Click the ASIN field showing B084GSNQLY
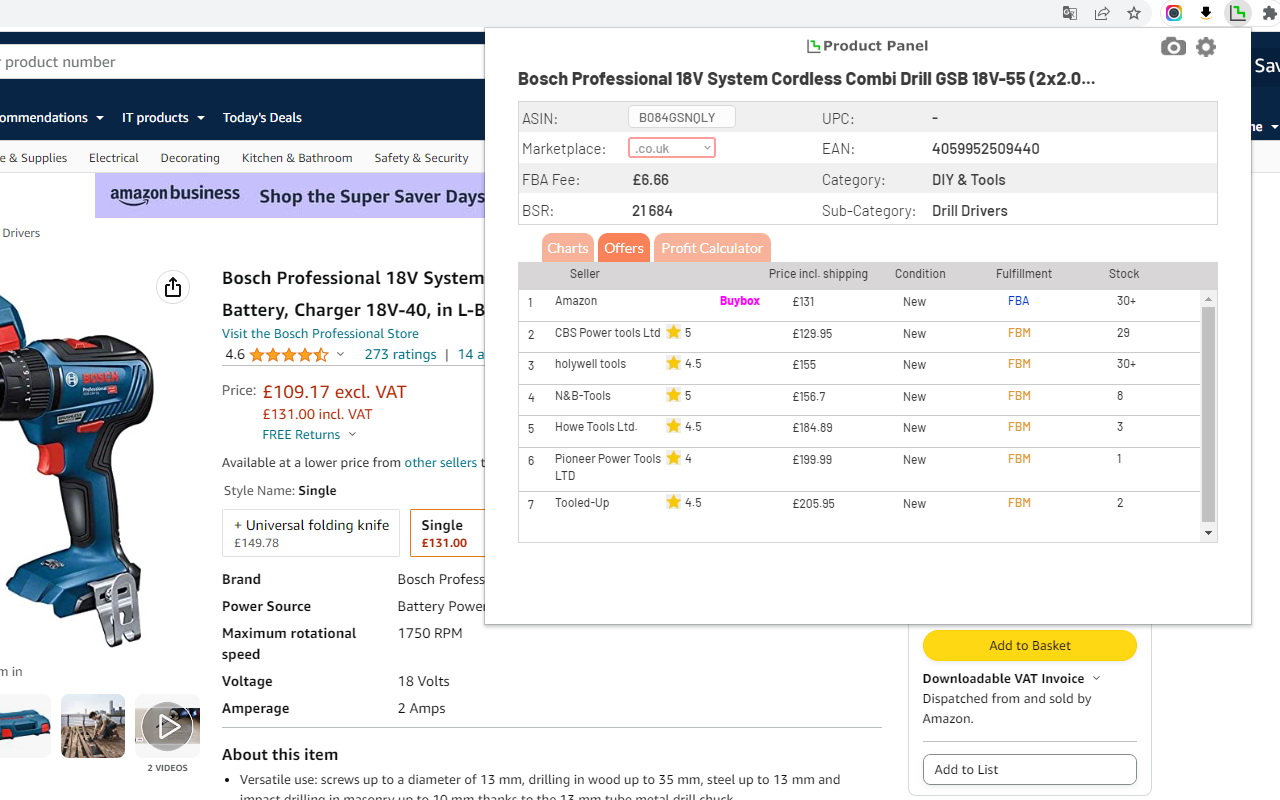 (x=681, y=116)
